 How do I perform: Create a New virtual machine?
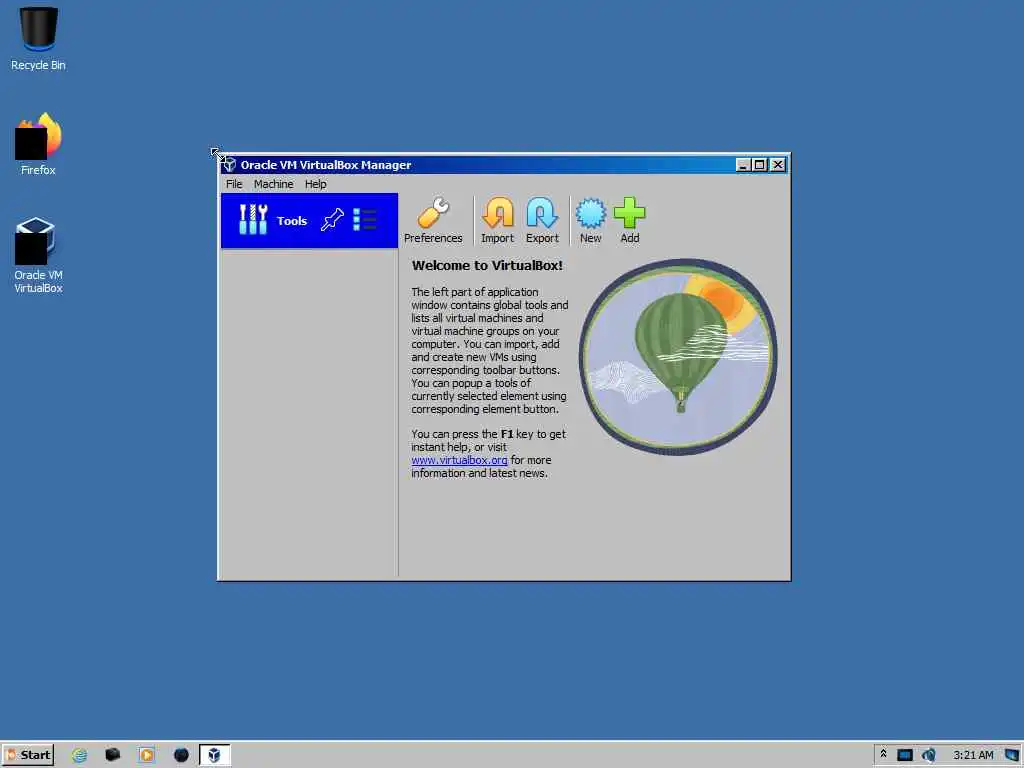pyautogui.click(x=590, y=221)
